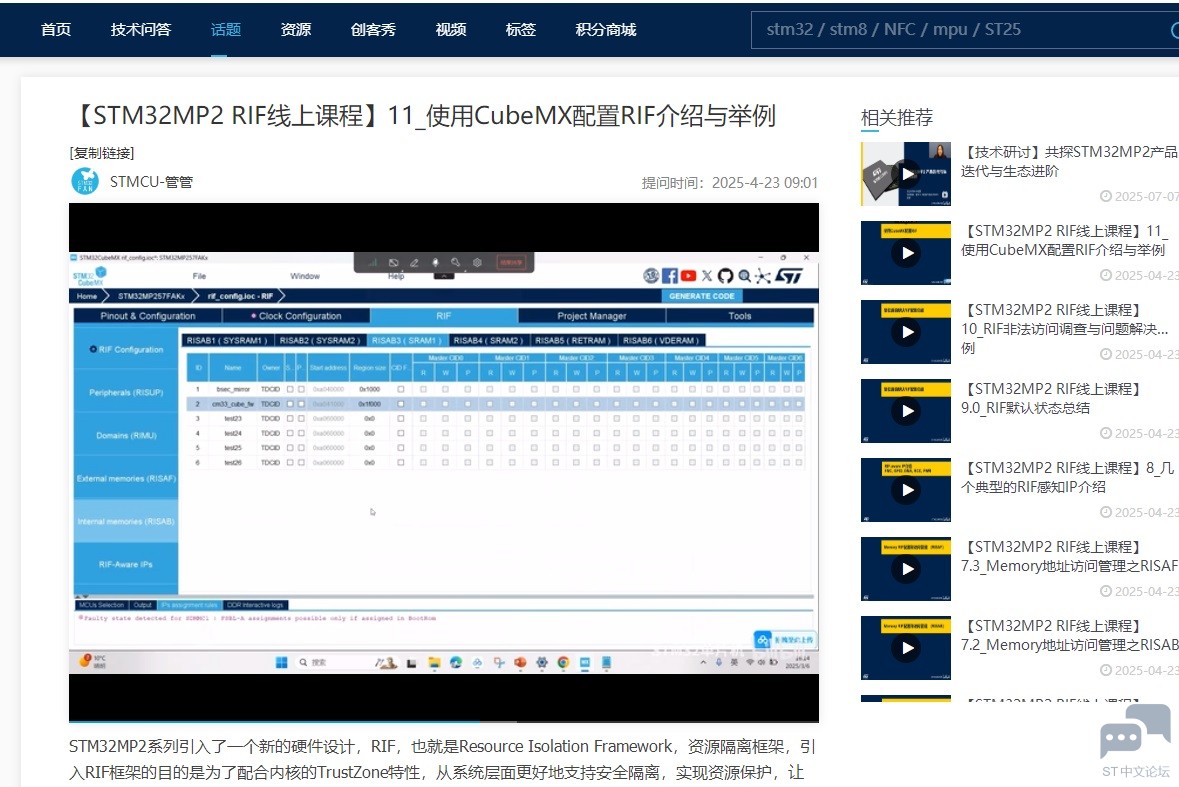This screenshot has width=1179, height=787.
Task: Play the 技术研讨 STM32MP2 recommended video
Action: 906,174
